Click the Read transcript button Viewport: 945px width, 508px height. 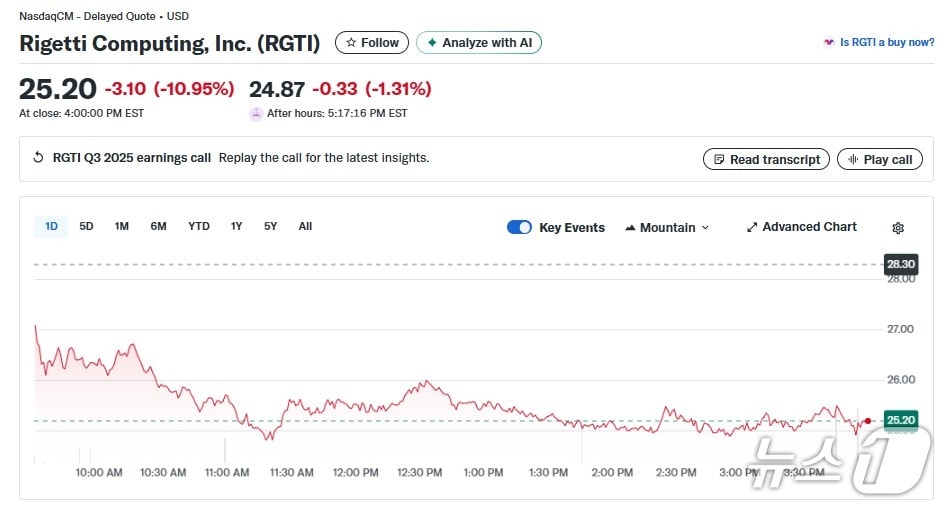[767, 159]
